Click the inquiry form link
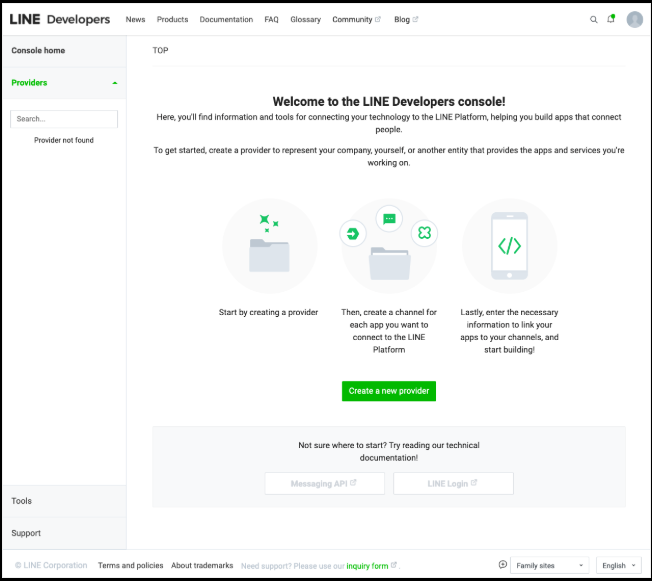 point(367,566)
